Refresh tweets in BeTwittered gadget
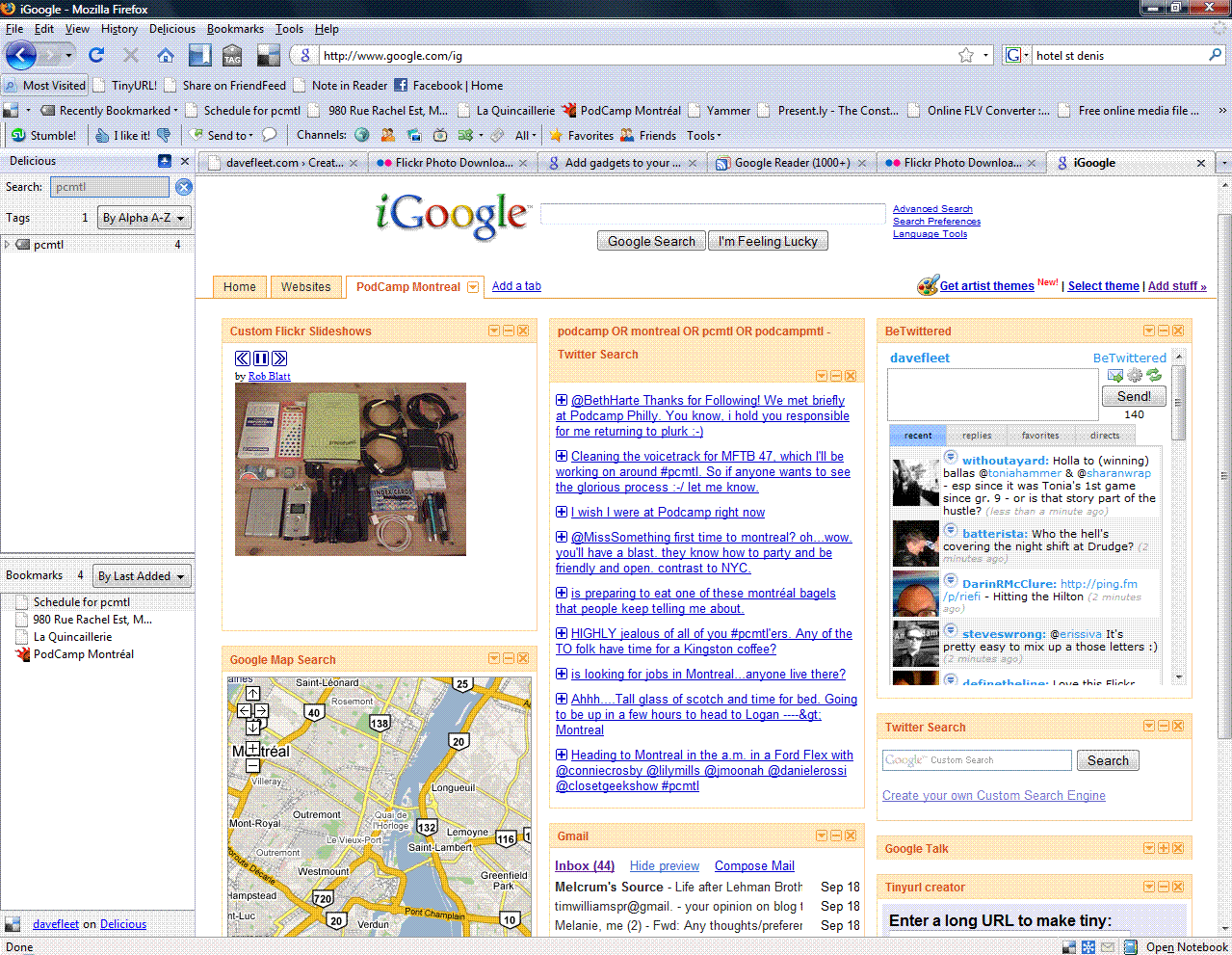 (x=1154, y=375)
